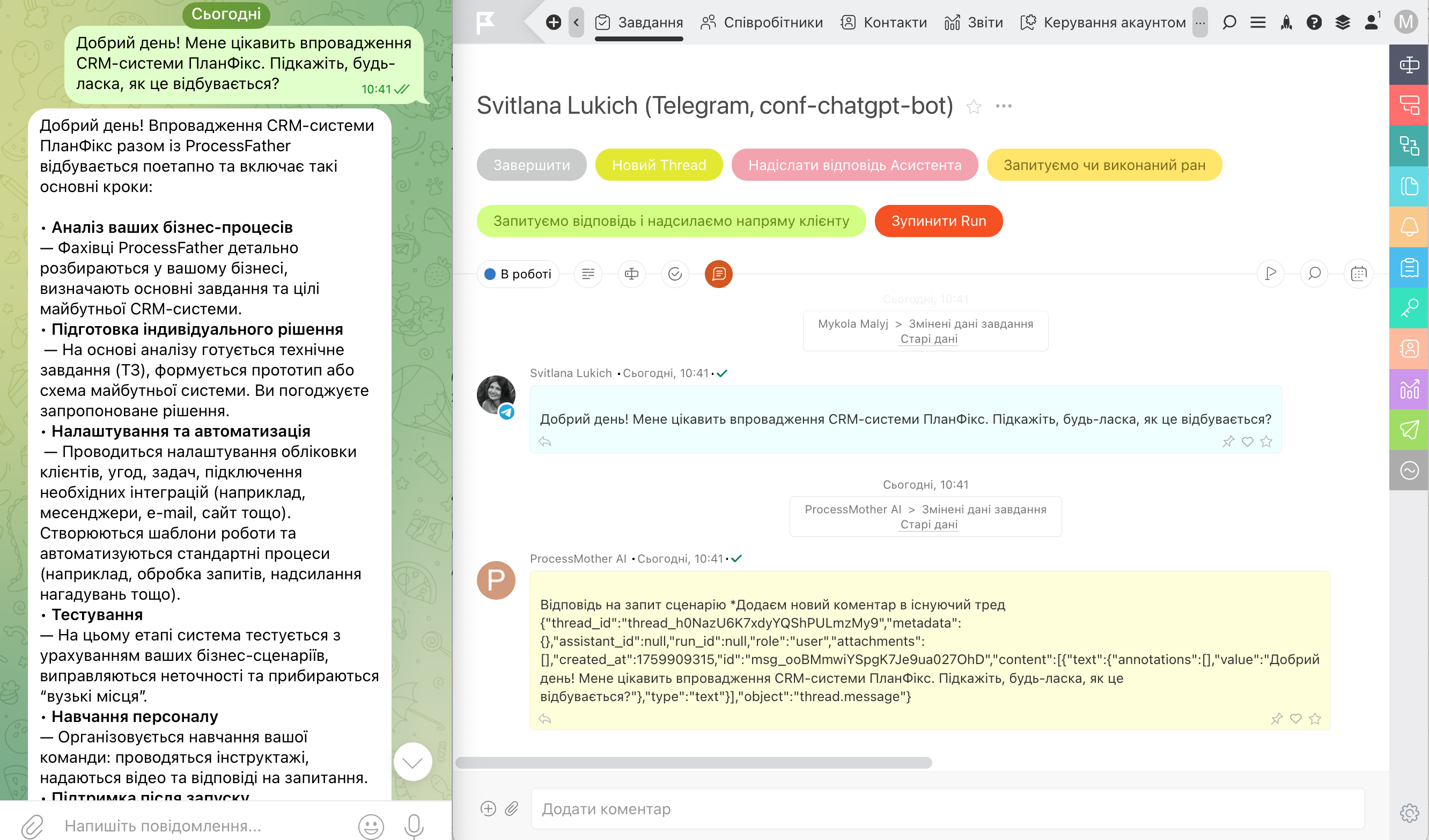Toggle heart on Svitlana Lukich's message
The width and height of the screenshot is (1429, 840).
click(1248, 441)
